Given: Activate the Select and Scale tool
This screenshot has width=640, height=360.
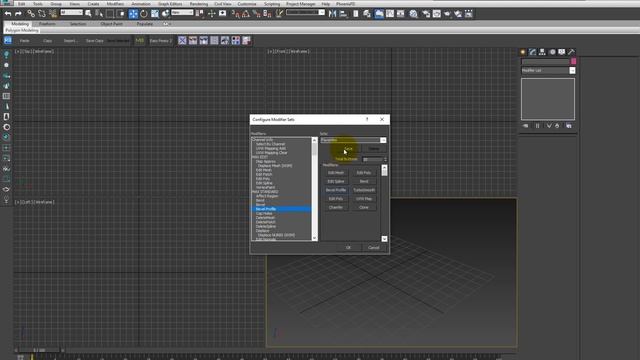Looking at the screenshot, I should 155,14.
